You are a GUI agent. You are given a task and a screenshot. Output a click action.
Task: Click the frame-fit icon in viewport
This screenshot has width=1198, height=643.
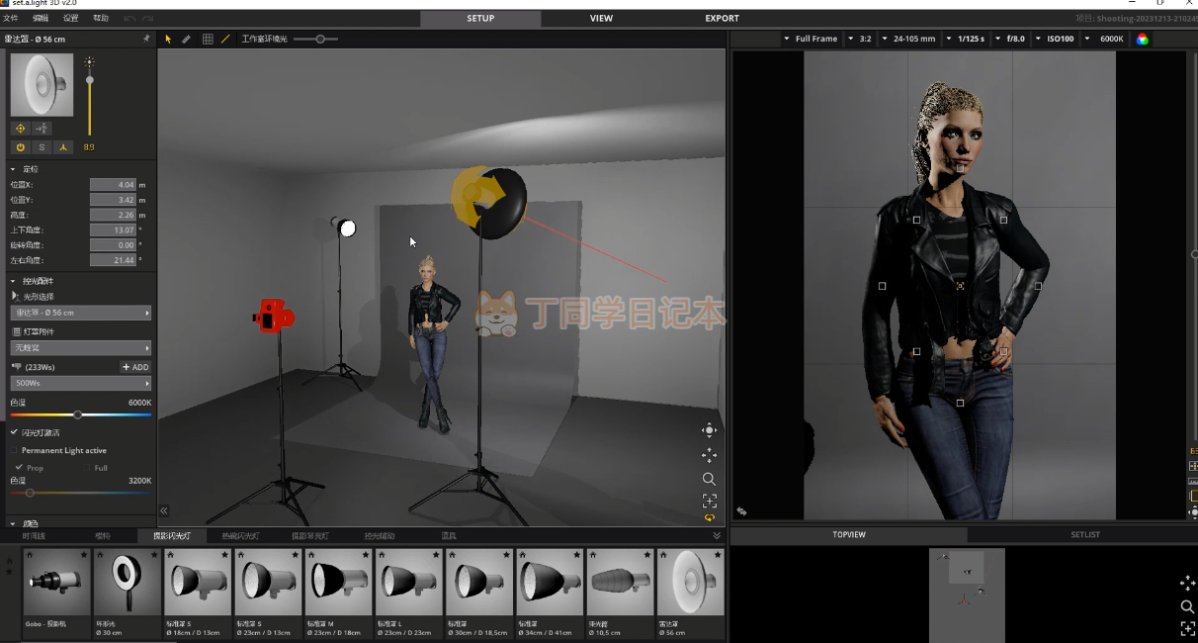[x=709, y=500]
